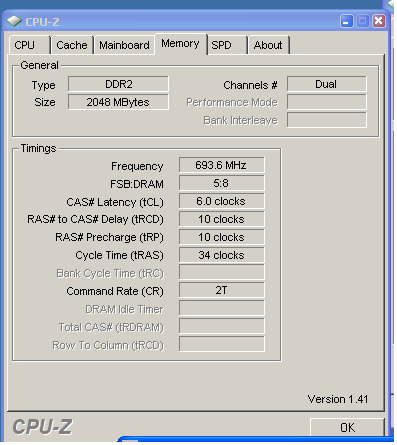Click the FSB:DRAM label

137,184
